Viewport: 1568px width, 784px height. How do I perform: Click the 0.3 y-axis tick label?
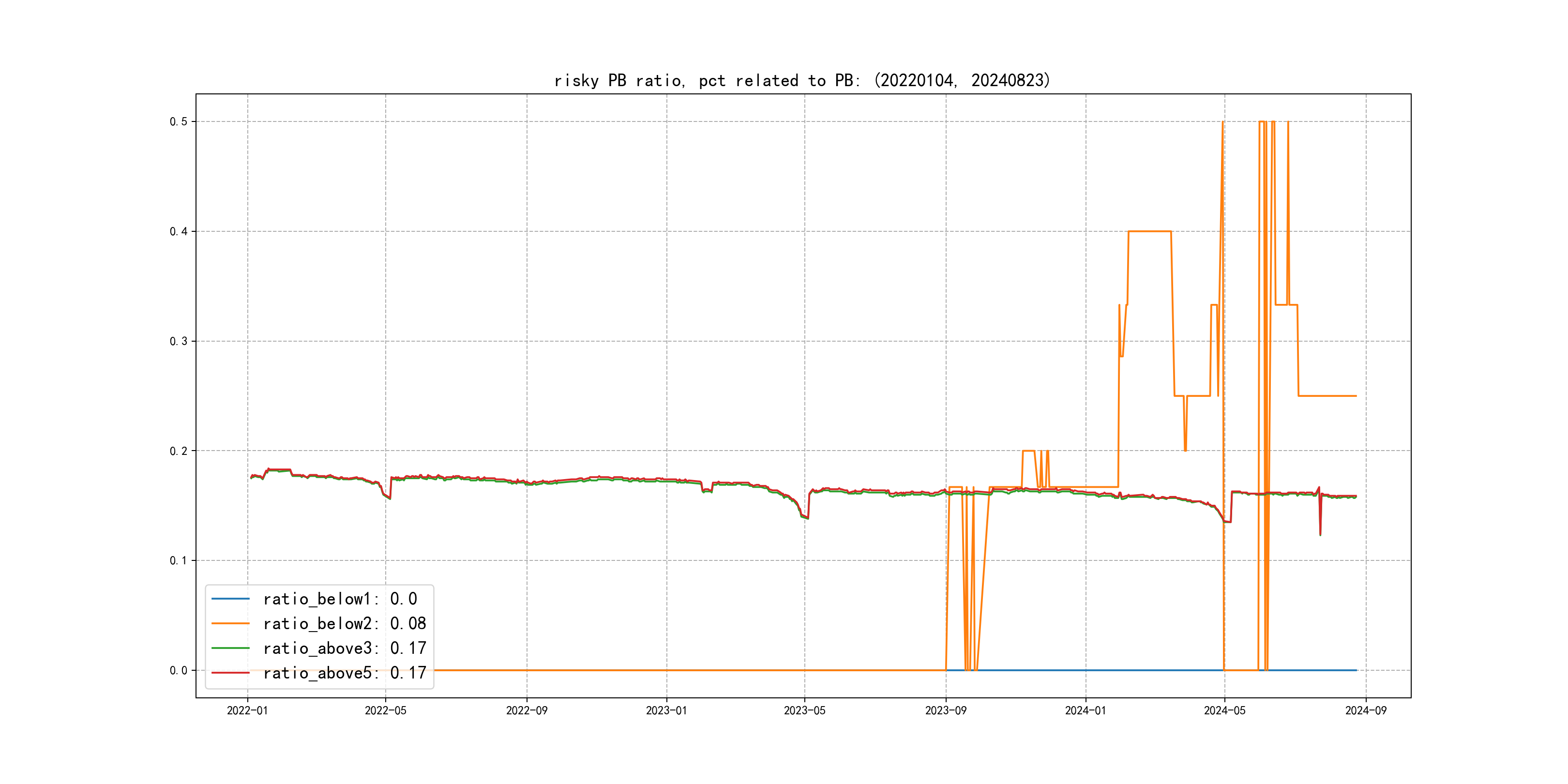179,342
